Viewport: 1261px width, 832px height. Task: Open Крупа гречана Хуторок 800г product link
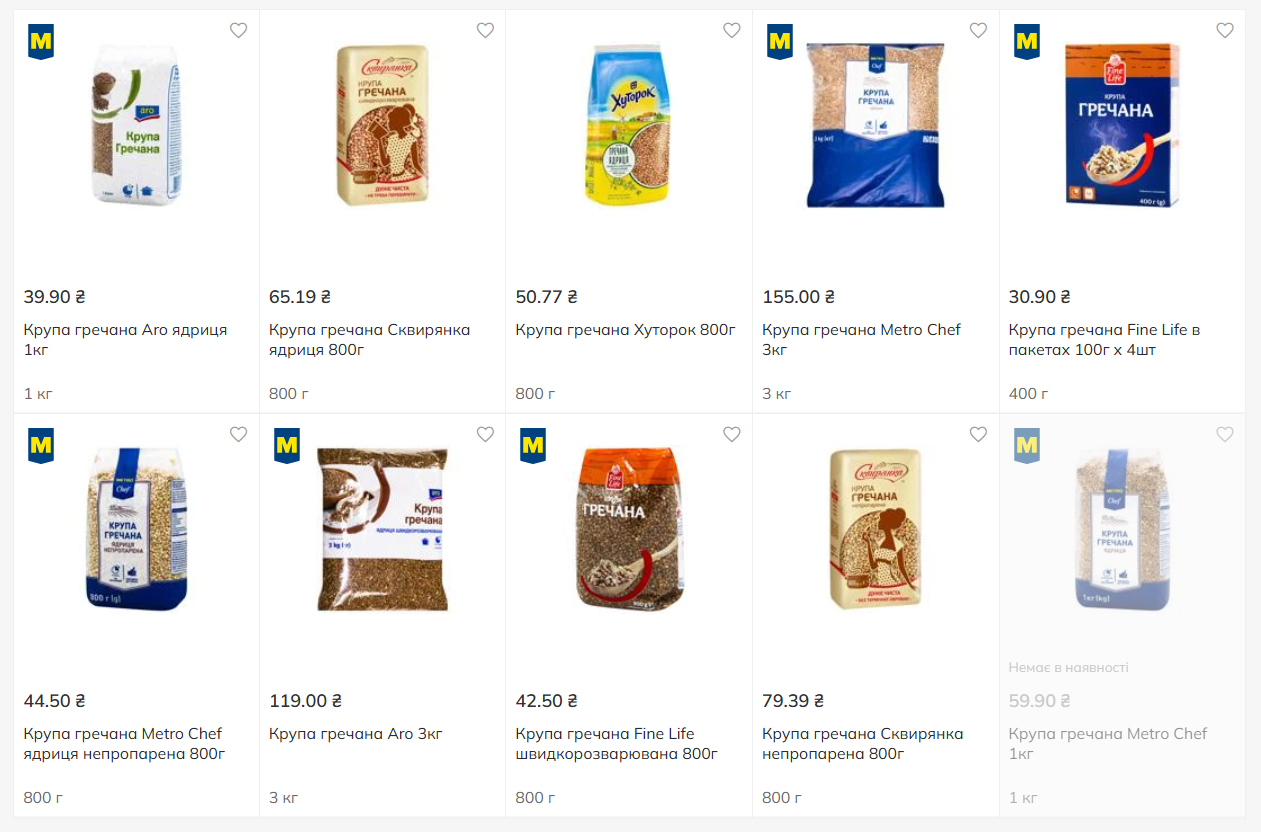click(625, 330)
